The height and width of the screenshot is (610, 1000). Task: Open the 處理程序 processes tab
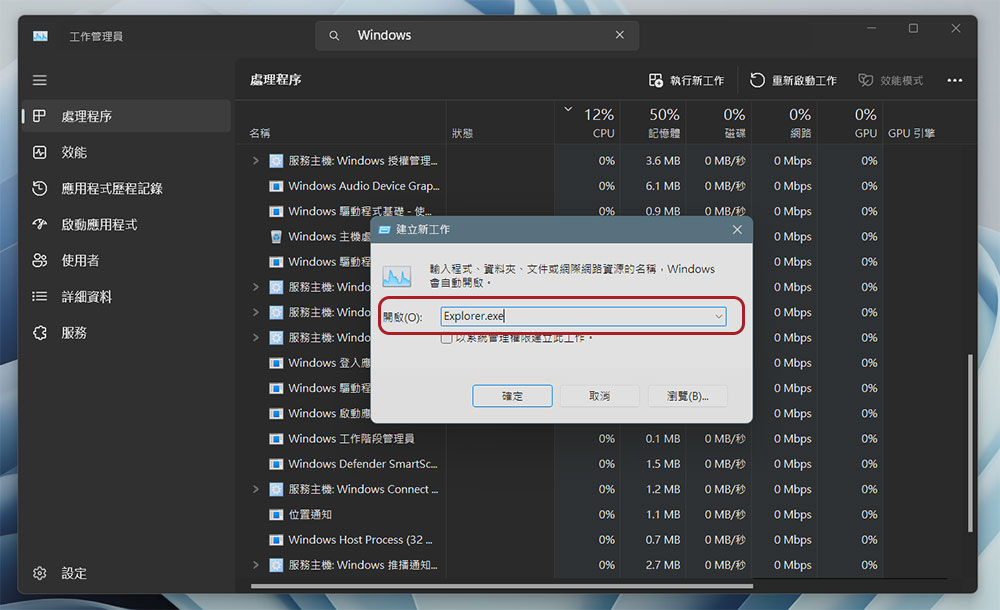[126, 116]
